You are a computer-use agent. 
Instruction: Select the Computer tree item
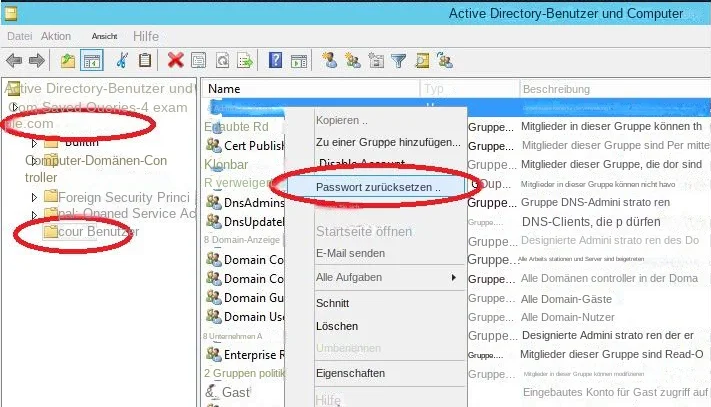click(96, 169)
